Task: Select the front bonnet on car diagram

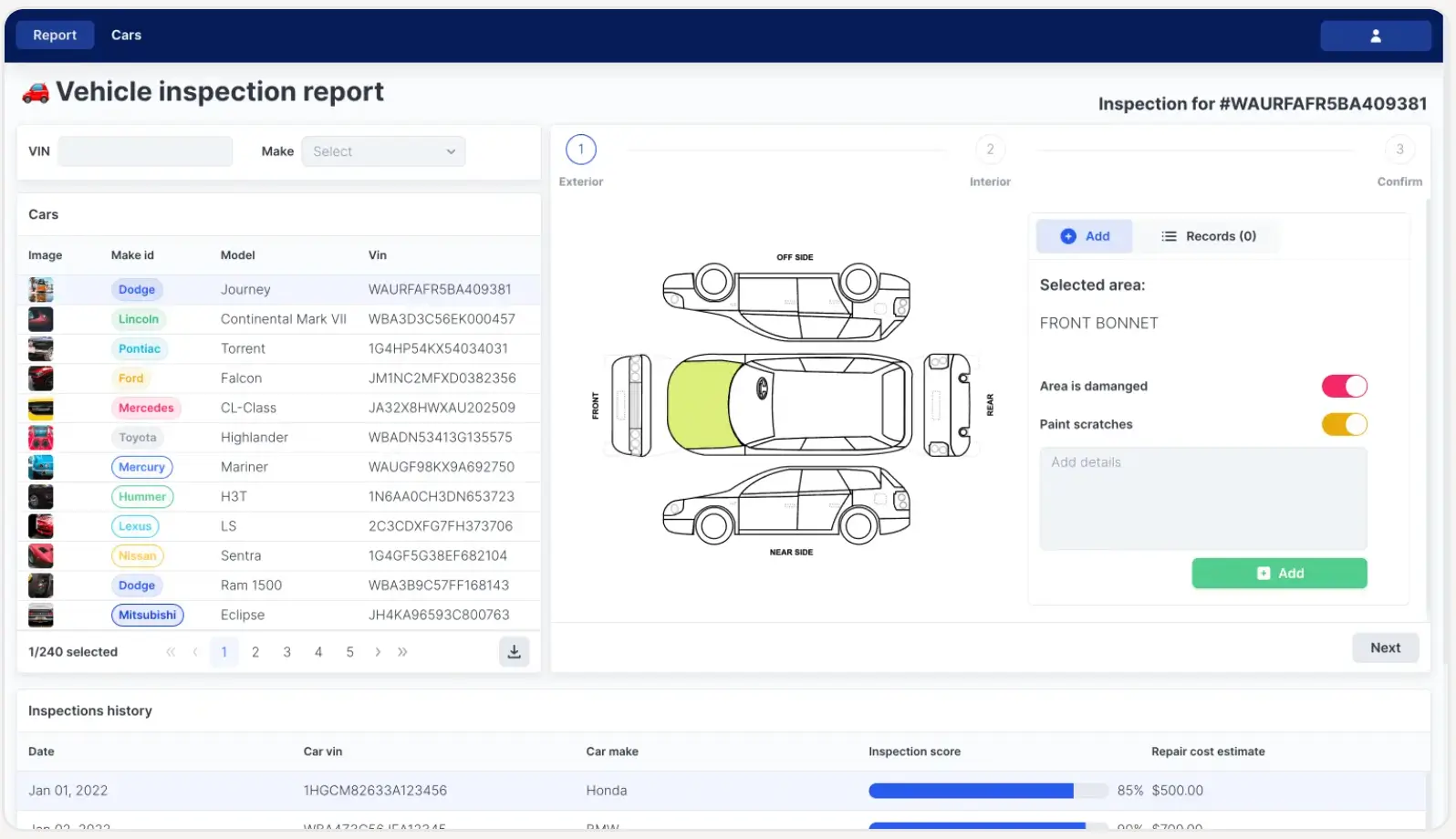Action: (x=704, y=404)
